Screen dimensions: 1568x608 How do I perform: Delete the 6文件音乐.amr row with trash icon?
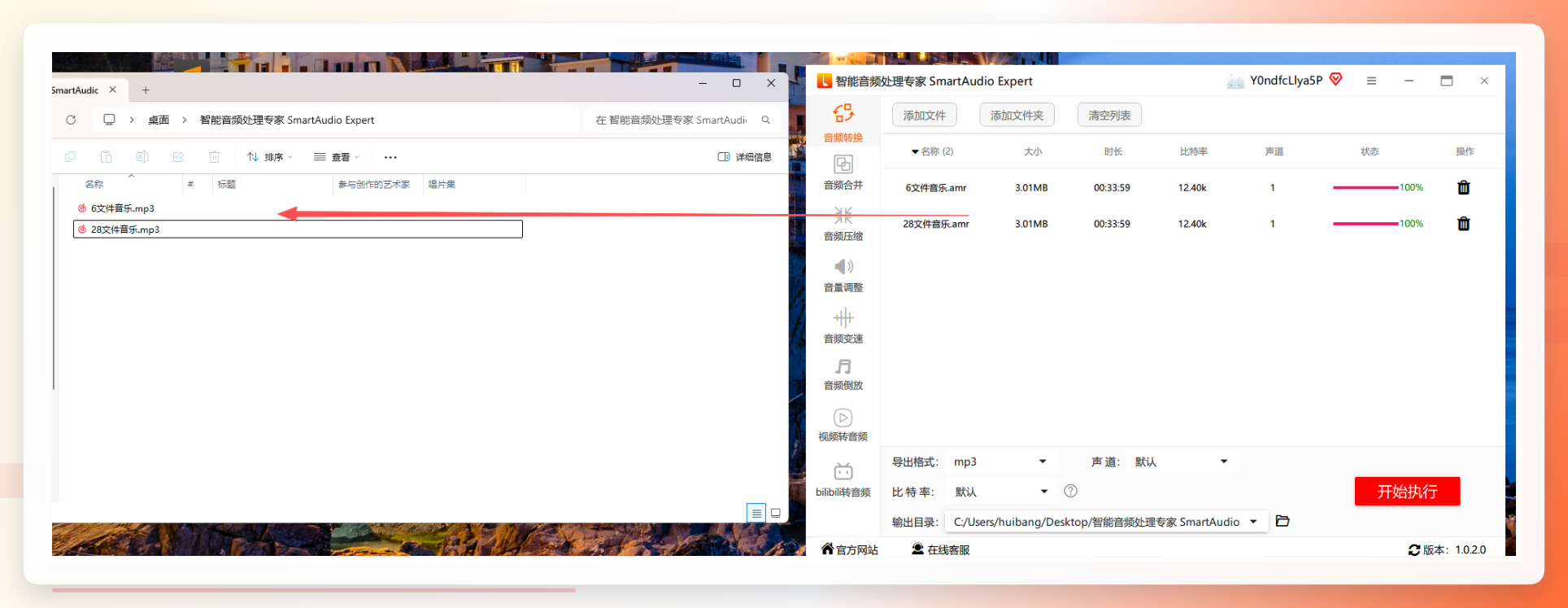(x=1463, y=187)
